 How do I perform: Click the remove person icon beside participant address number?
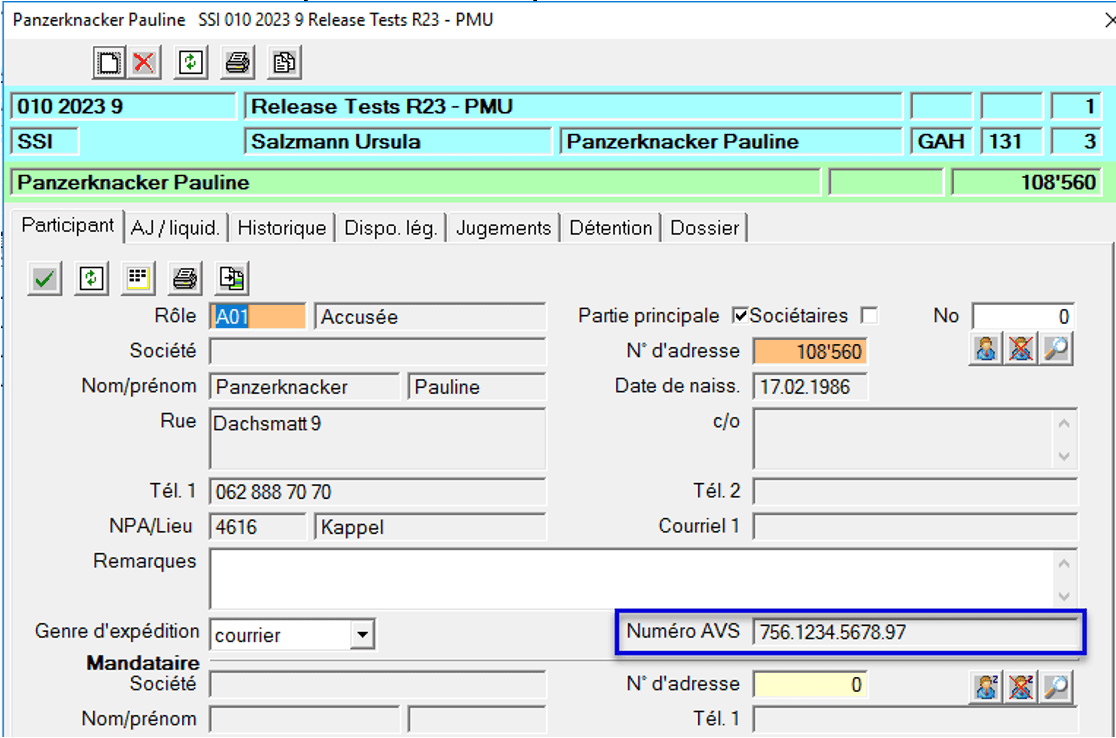pyautogui.click(x=1021, y=349)
